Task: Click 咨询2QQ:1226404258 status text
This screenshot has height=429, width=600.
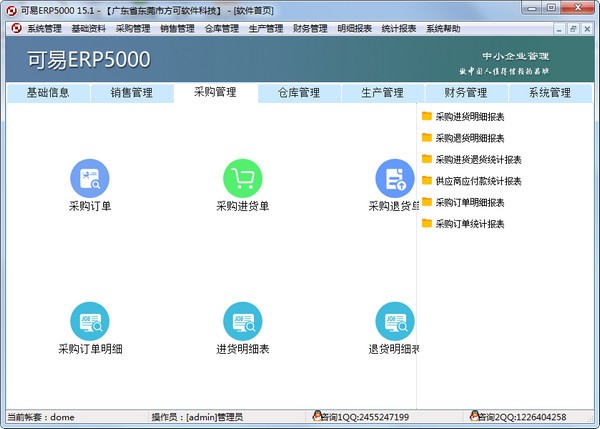Action: click(523, 417)
